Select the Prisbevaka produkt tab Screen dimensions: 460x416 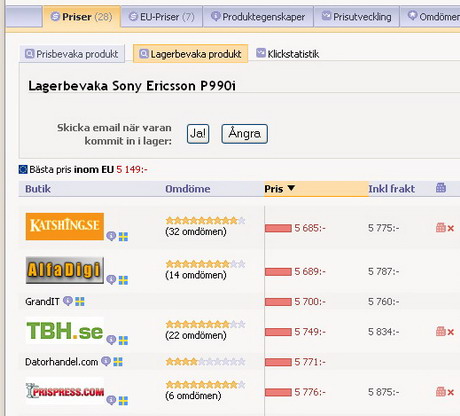tap(72, 54)
